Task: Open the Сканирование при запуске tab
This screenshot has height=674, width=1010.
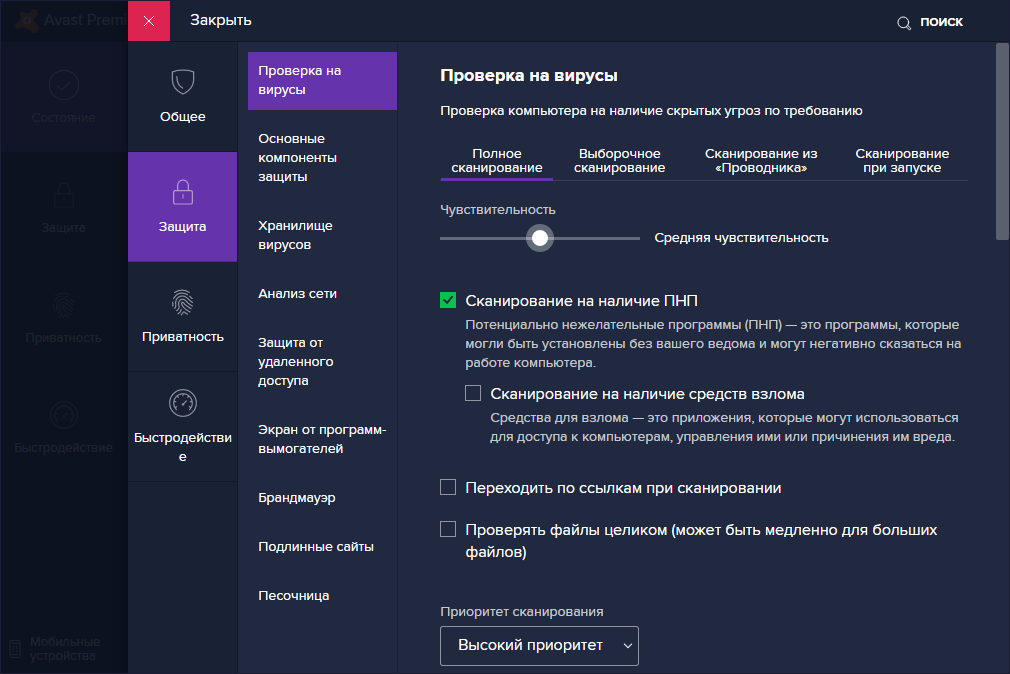Action: point(902,161)
